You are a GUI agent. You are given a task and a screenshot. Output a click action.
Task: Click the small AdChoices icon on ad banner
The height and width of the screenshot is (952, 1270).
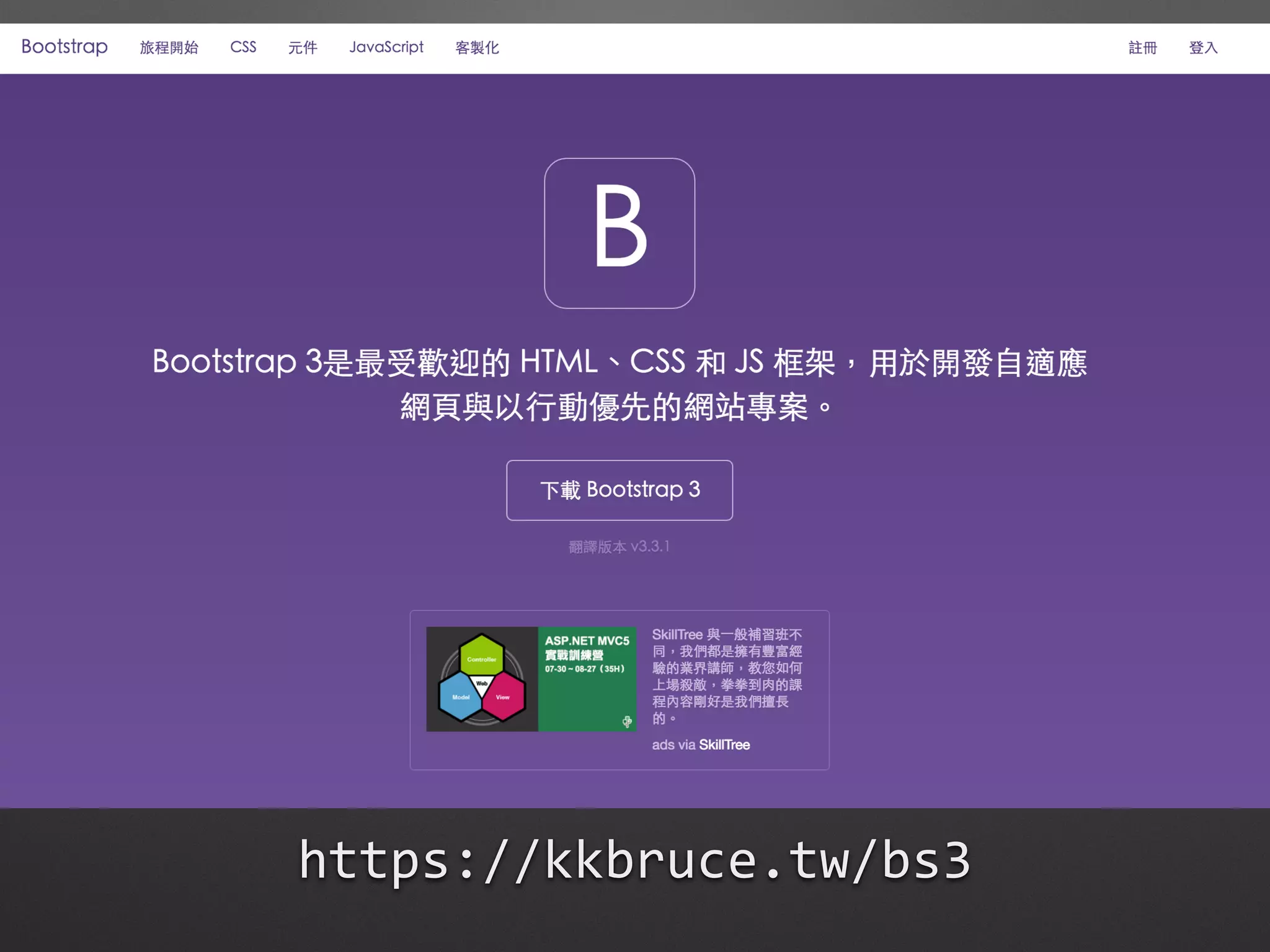click(627, 721)
